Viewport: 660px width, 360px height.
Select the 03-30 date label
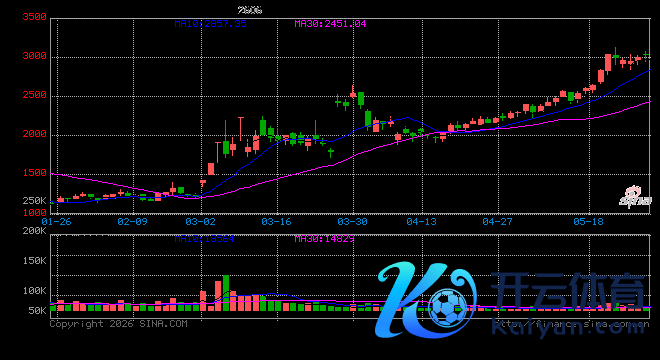click(353, 222)
